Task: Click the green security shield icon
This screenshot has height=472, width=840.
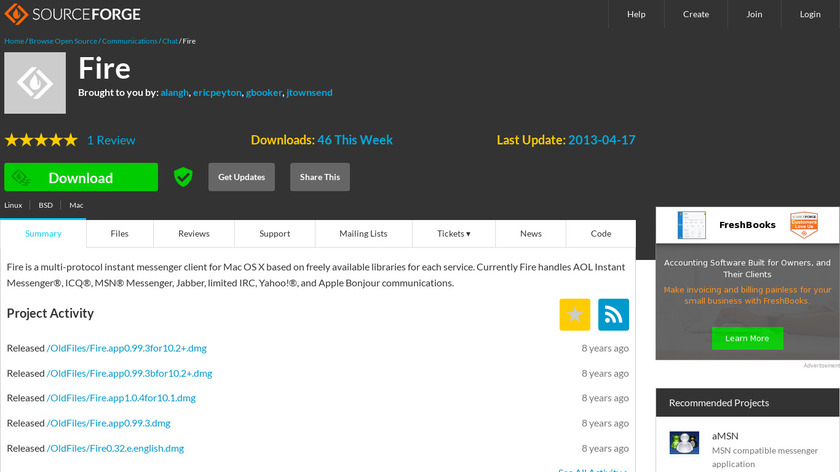Action: pyautogui.click(x=183, y=177)
